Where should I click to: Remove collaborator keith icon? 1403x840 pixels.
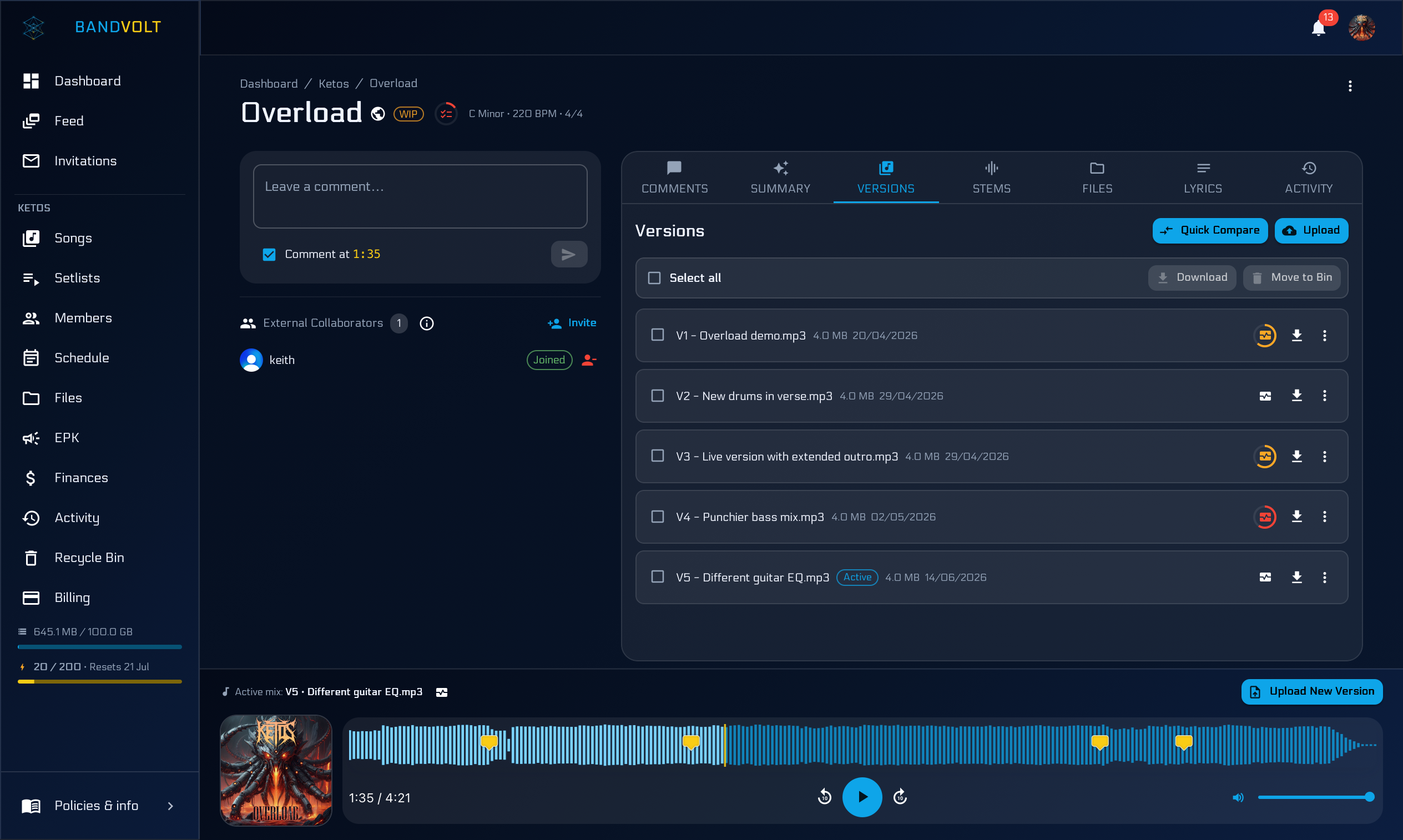(x=589, y=360)
